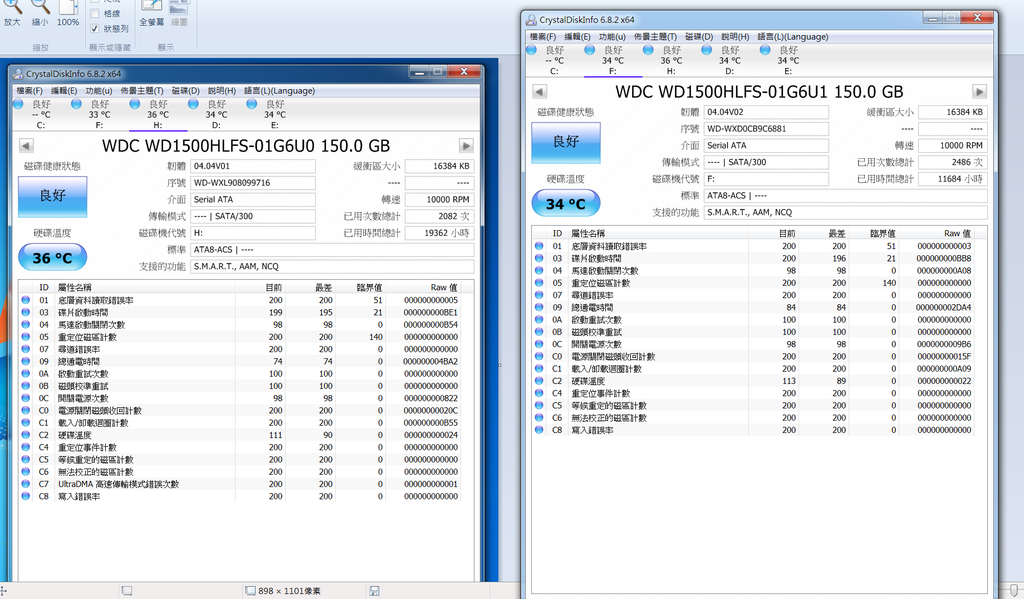Screen dimensions: 1024x599
Task: Enable the 格線 gridlines checkbox
Action: click(95, 14)
